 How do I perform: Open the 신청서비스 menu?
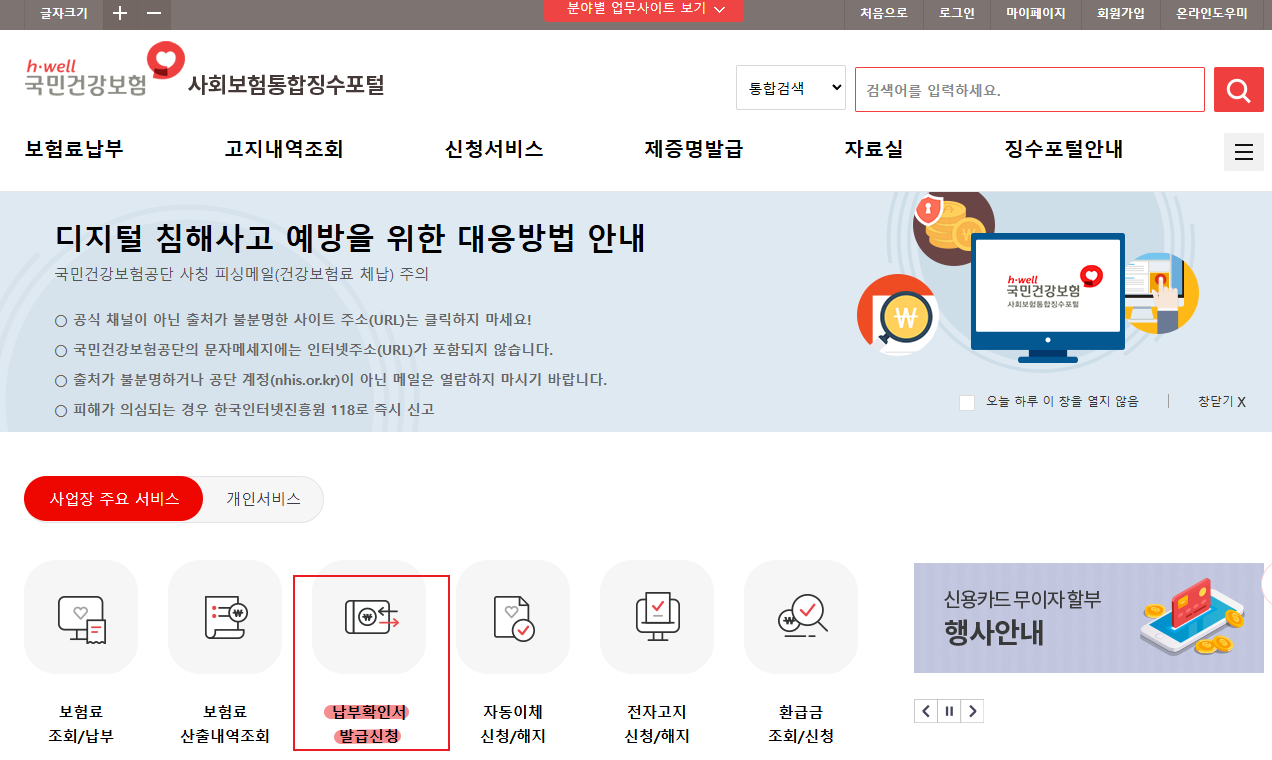(494, 149)
